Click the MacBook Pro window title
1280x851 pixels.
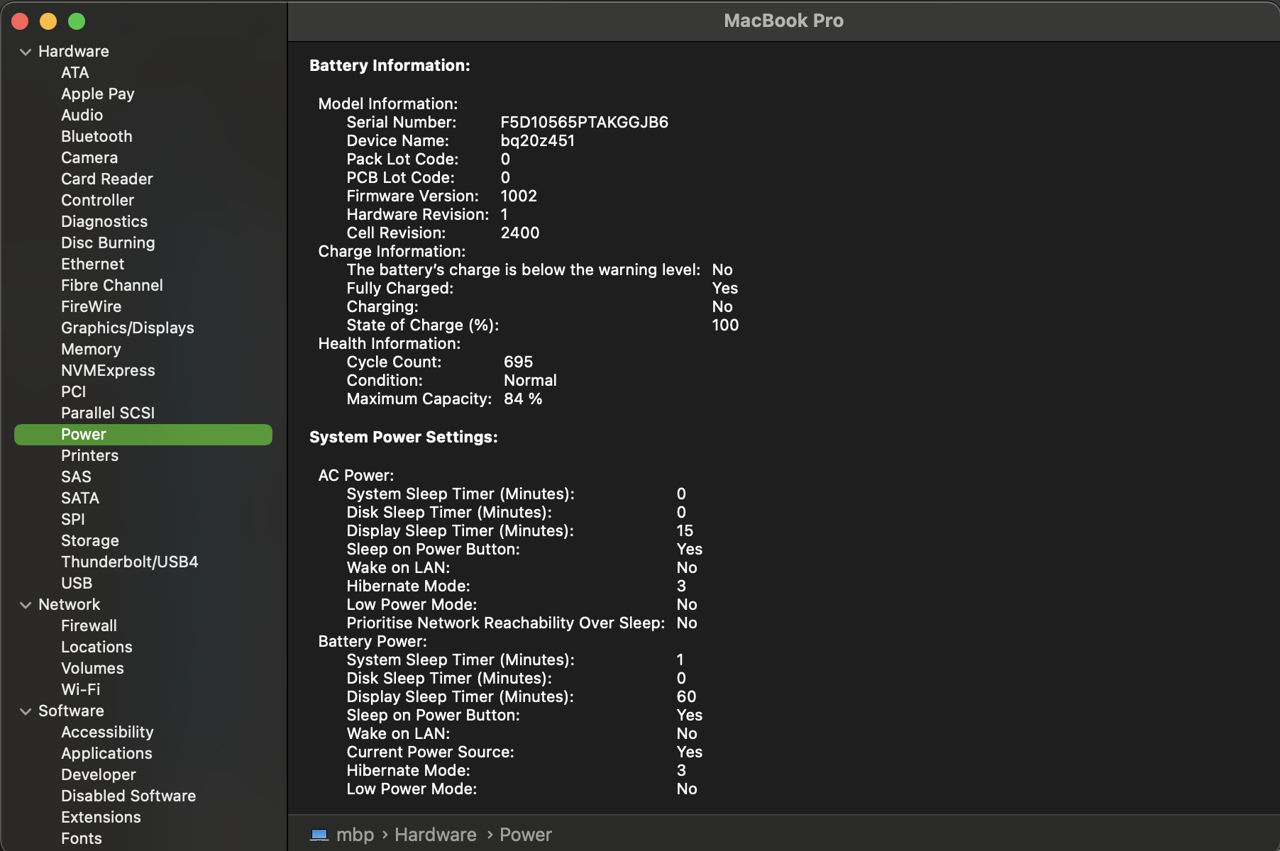[x=783, y=20]
